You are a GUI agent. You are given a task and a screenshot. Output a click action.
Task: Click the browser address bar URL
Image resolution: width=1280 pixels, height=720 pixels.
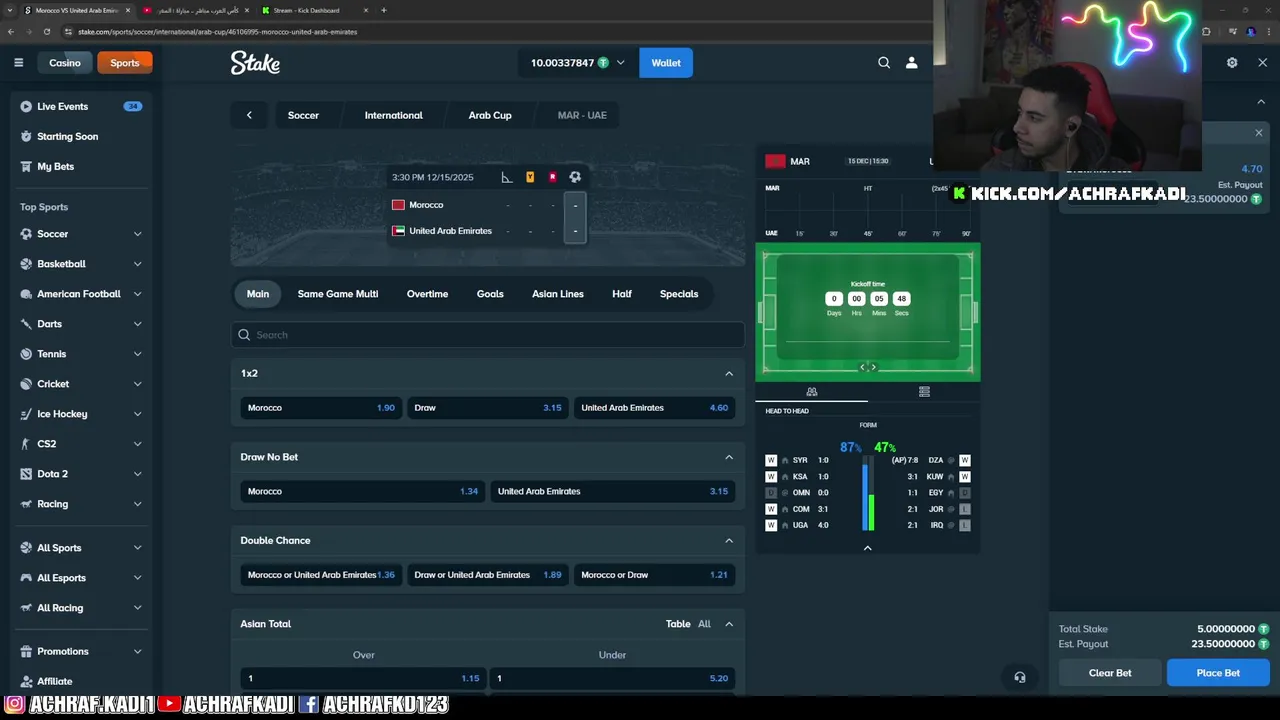(217, 32)
